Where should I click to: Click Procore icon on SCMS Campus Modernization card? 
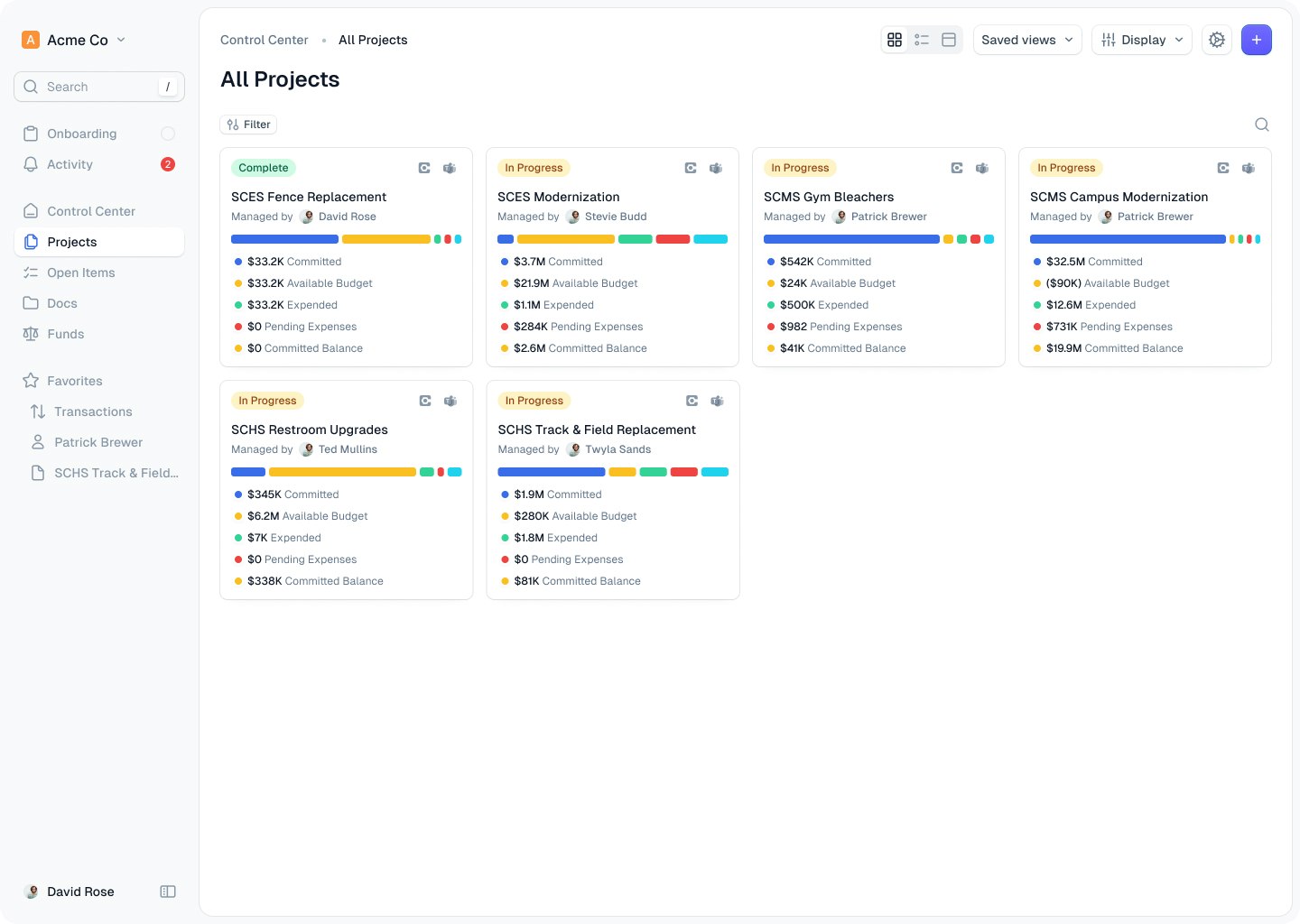click(x=1223, y=168)
